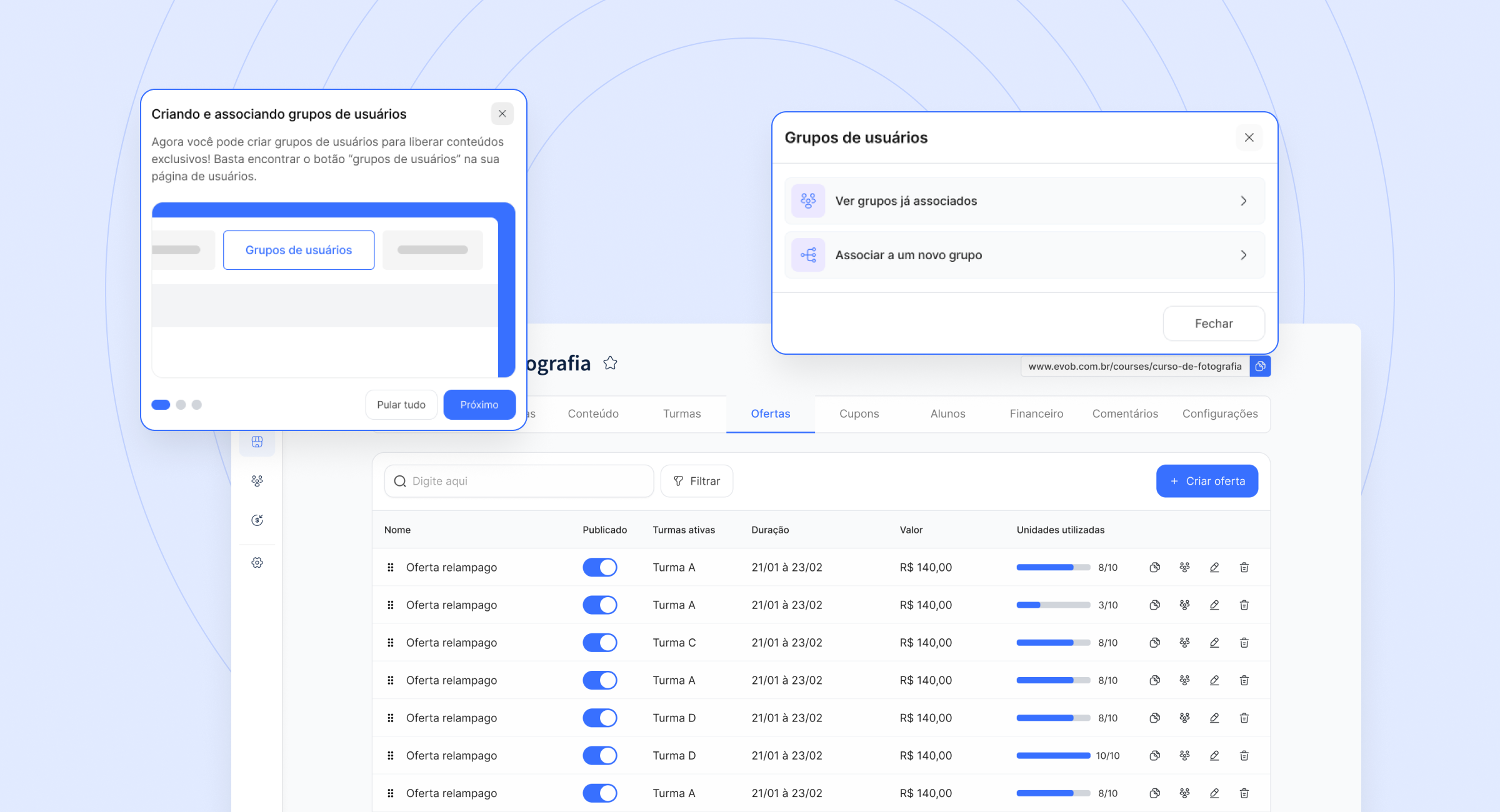Screen dimensions: 1500x812
Task: Click Fechar in the Grupos de usuários dialog
Action: (x=1214, y=324)
